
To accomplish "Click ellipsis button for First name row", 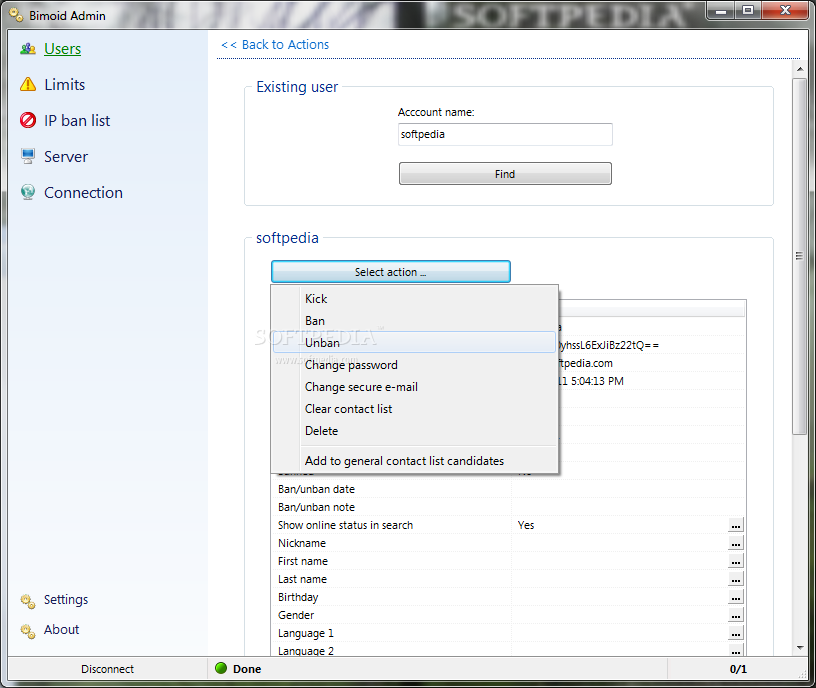I will tap(735, 561).
